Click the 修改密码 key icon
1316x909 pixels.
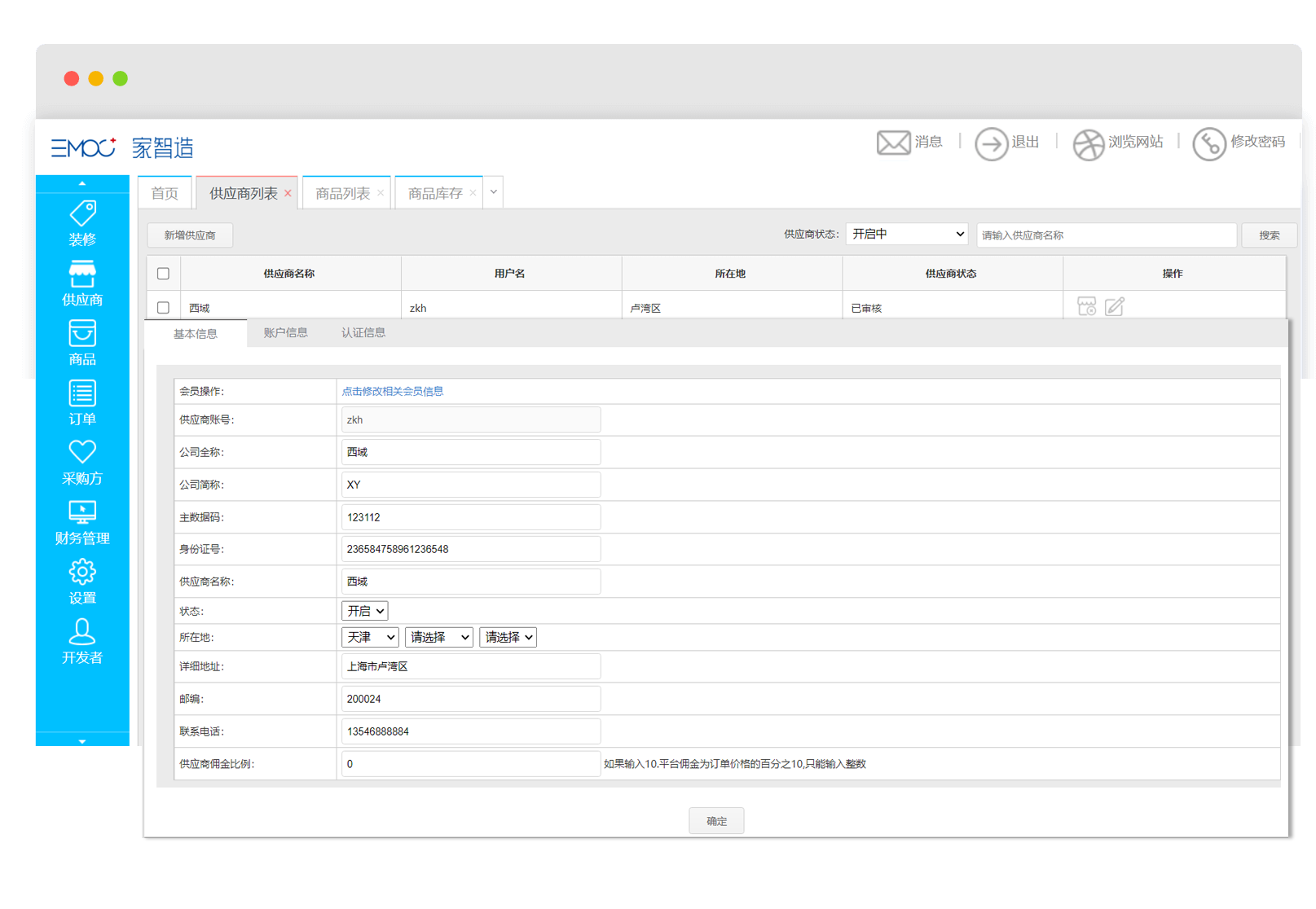tap(1209, 144)
